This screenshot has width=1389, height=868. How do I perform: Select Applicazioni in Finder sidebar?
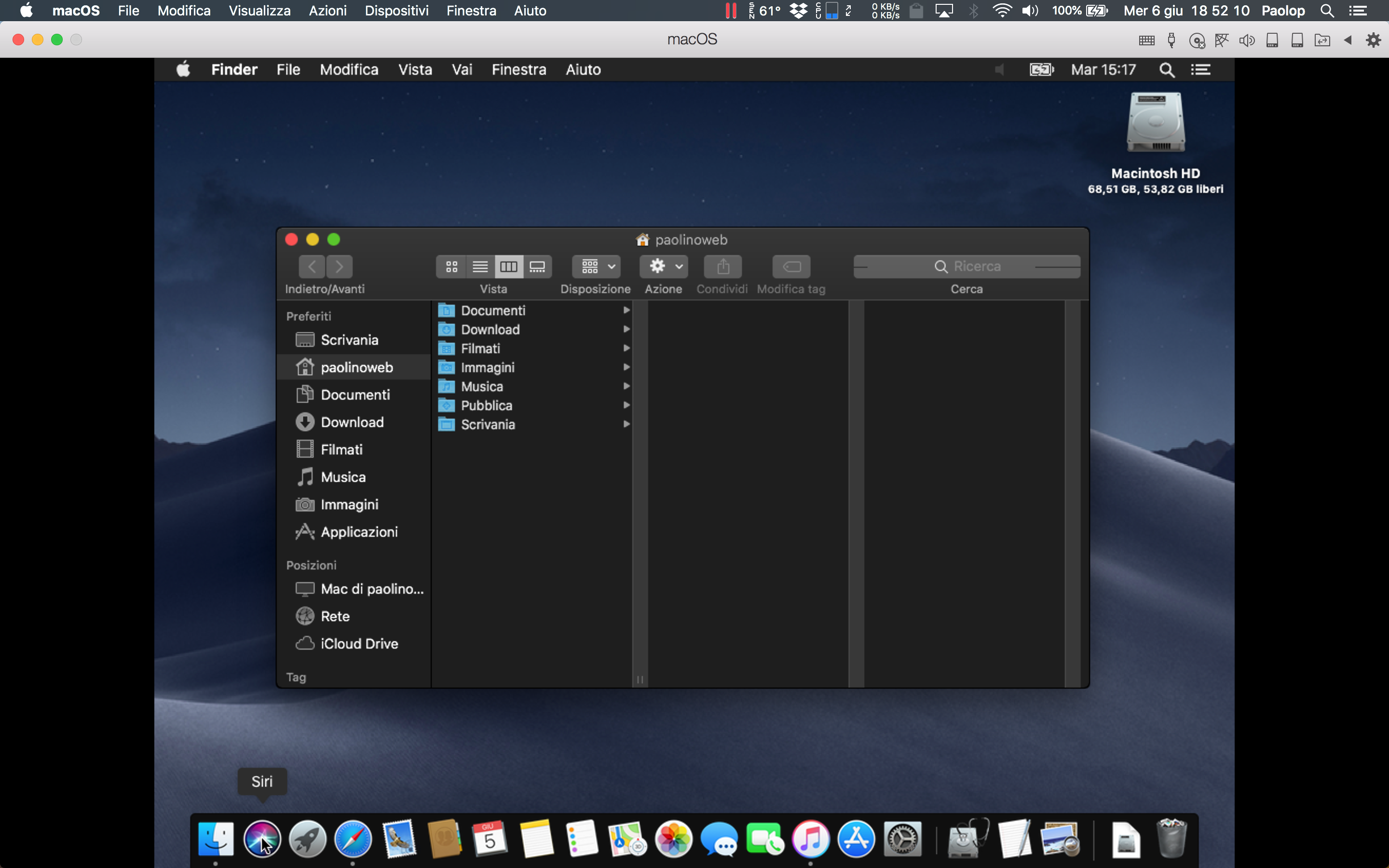tap(354, 532)
